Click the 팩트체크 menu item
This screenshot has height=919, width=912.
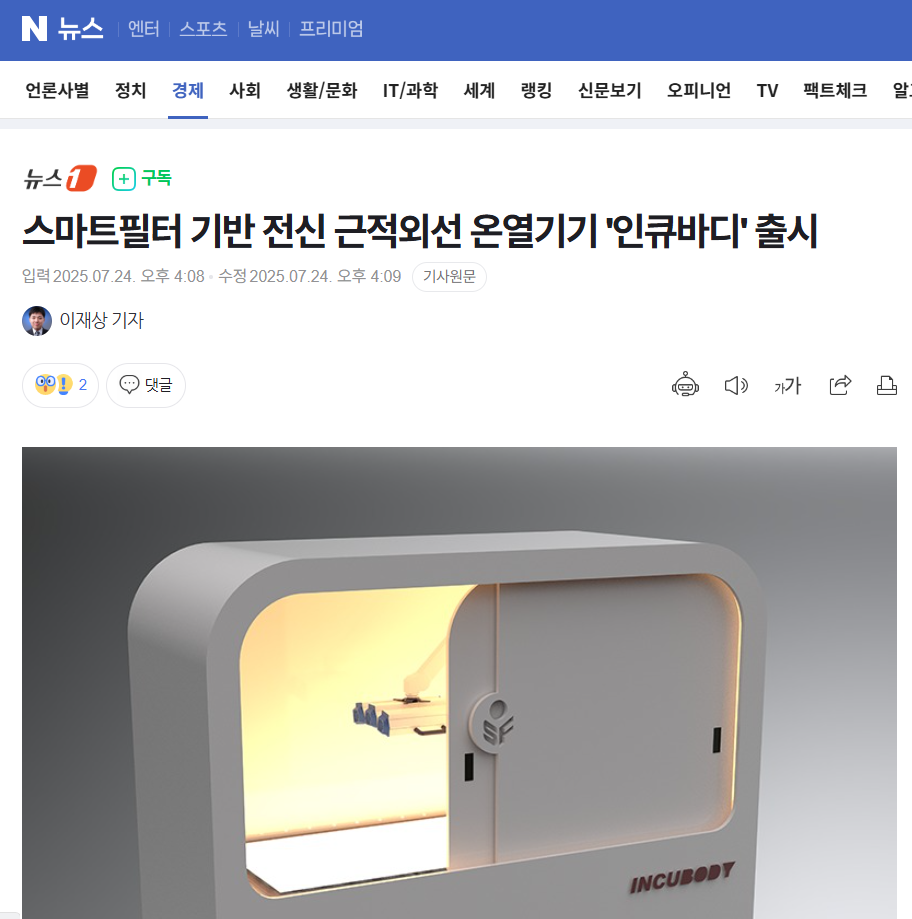pyautogui.click(x=835, y=90)
